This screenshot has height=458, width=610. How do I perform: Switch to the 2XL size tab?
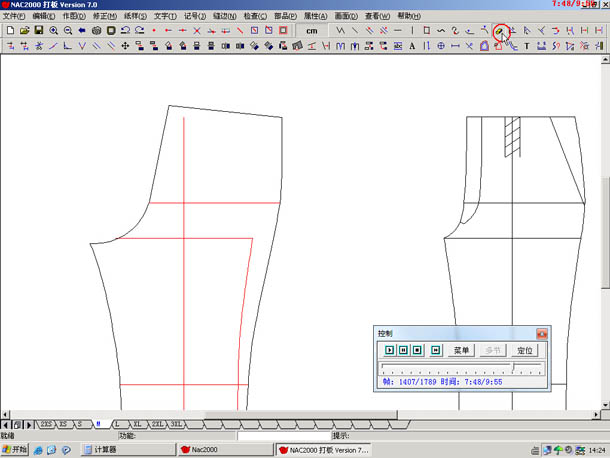(157, 424)
